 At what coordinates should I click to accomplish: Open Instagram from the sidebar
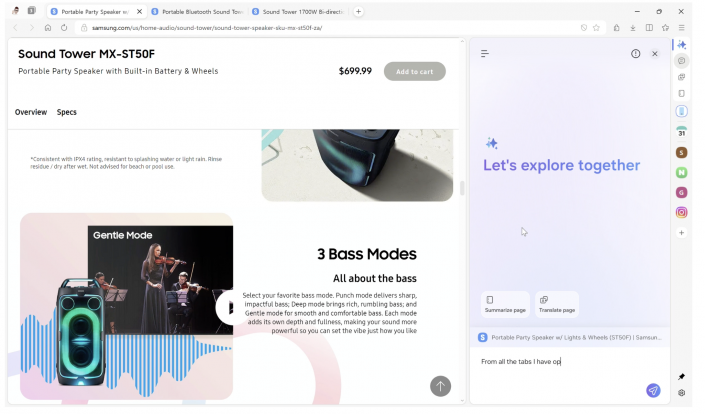681,212
